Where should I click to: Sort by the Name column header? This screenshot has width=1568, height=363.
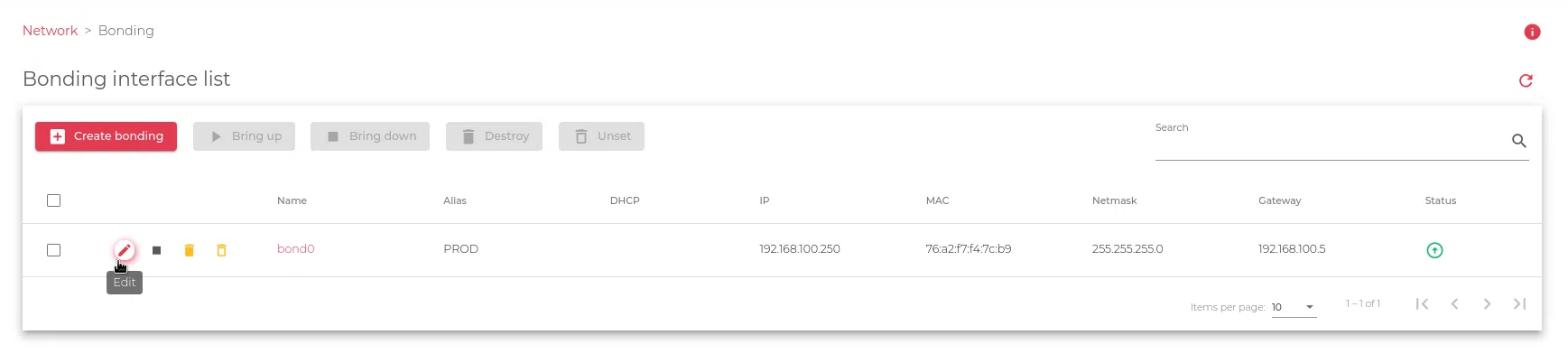pyautogui.click(x=292, y=200)
